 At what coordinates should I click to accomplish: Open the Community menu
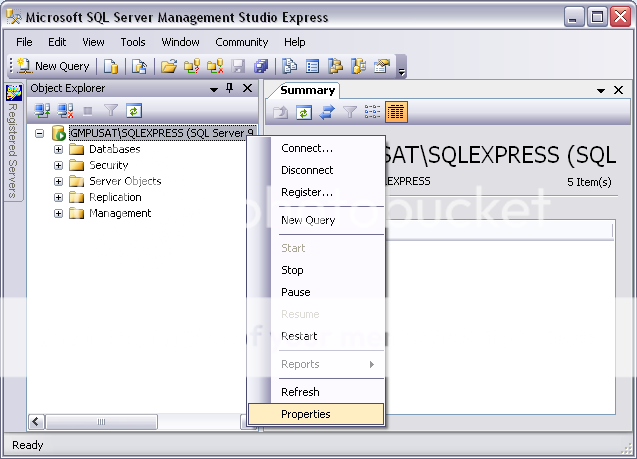coord(242,42)
